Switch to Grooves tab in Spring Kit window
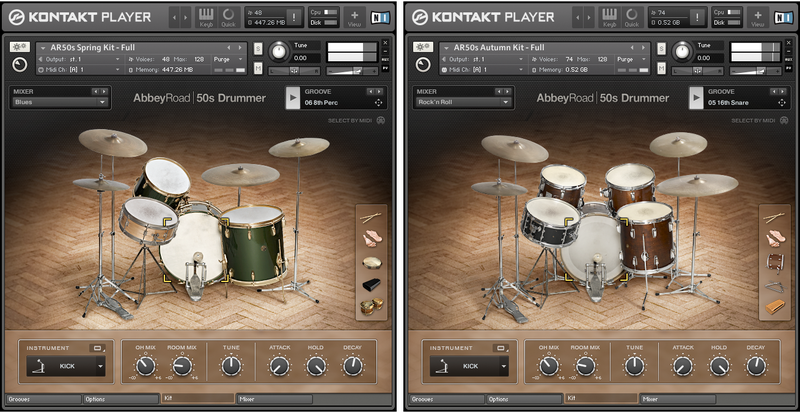The image size is (801, 413). click(x=43, y=399)
